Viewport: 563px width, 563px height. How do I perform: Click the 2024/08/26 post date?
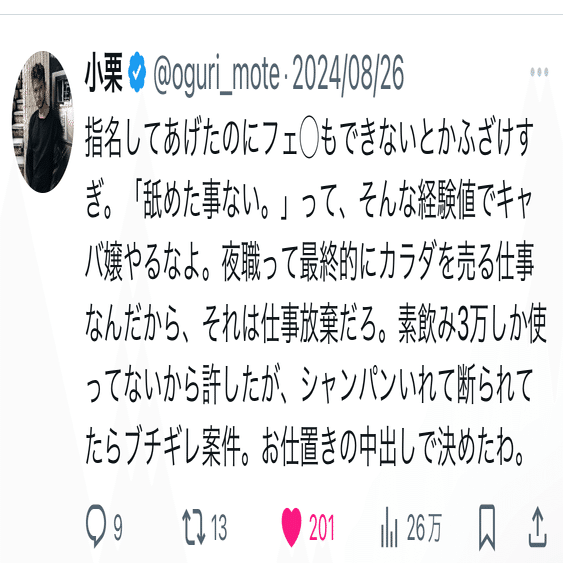tap(348, 74)
